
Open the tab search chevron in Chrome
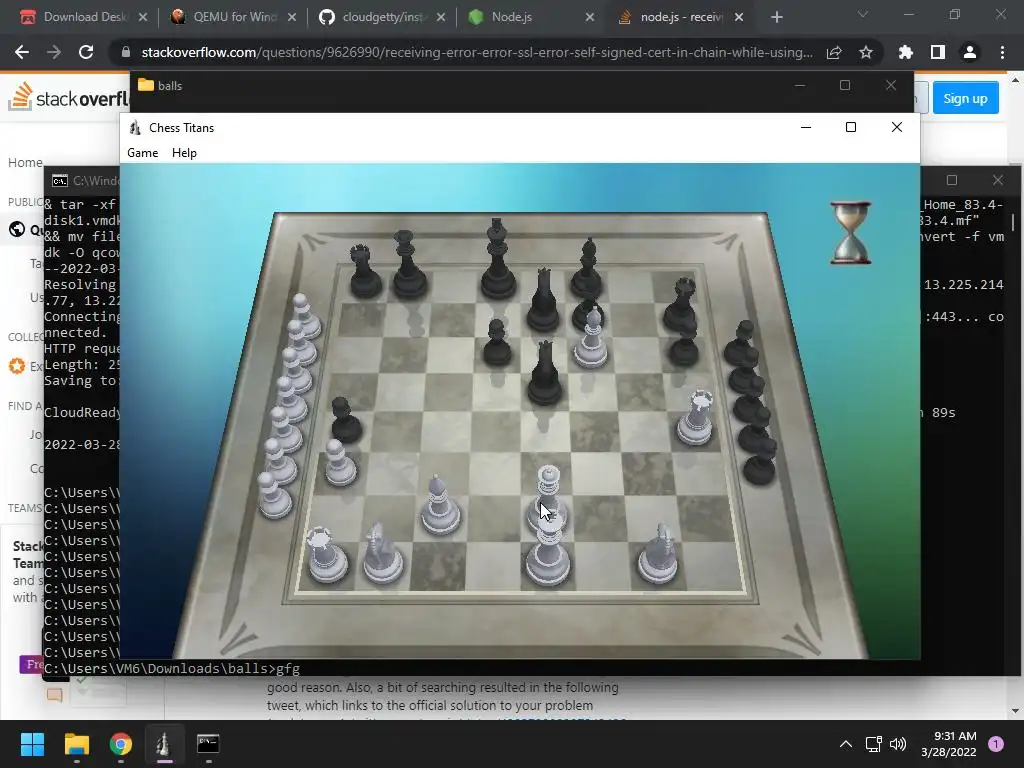(863, 14)
